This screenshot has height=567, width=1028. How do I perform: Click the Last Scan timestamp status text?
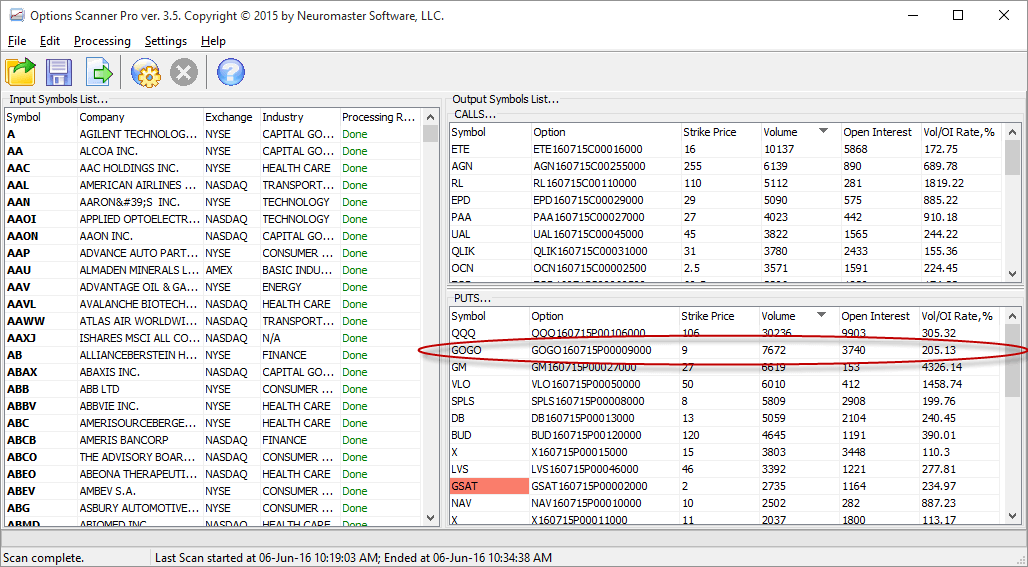[x=353, y=558]
